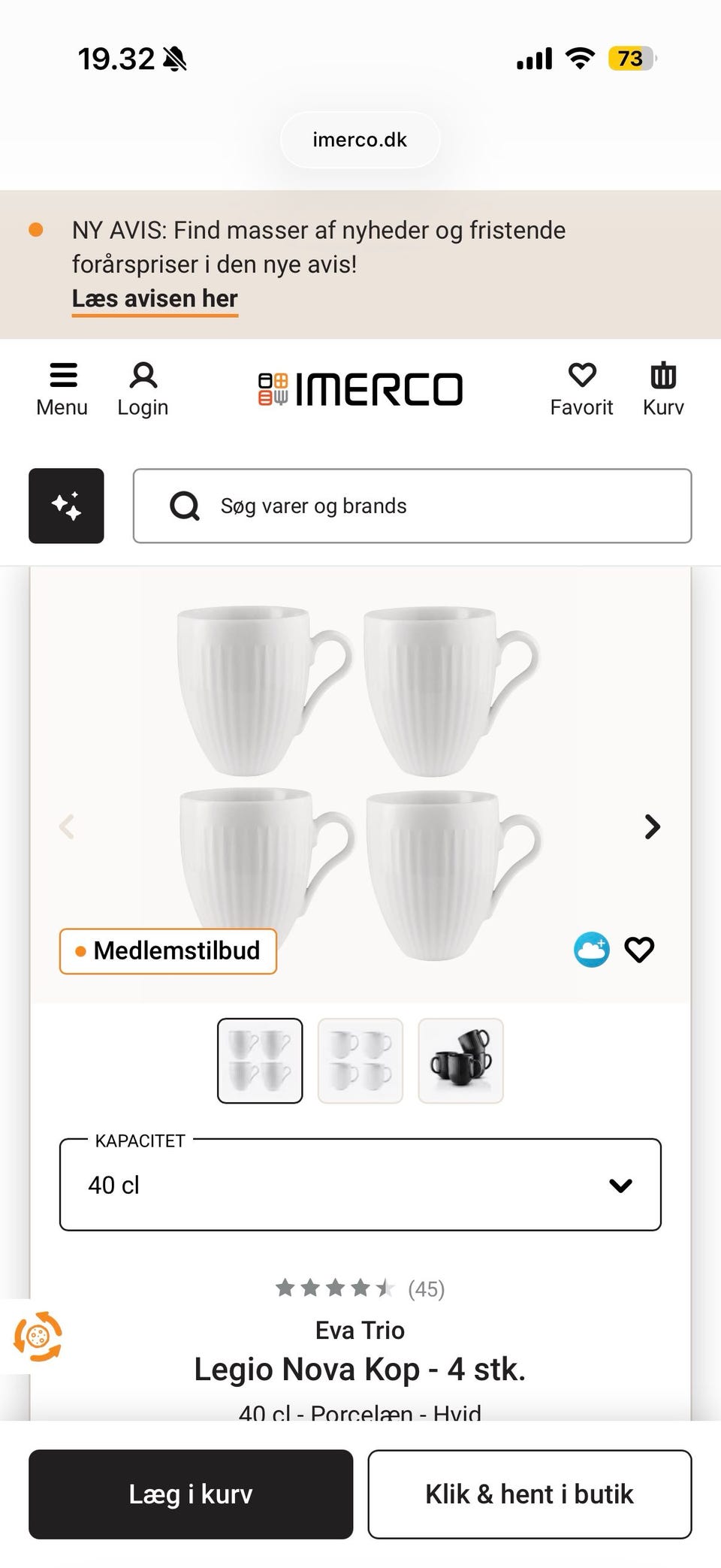
Task: Show the next product image with right arrow
Action: point(651,826)
